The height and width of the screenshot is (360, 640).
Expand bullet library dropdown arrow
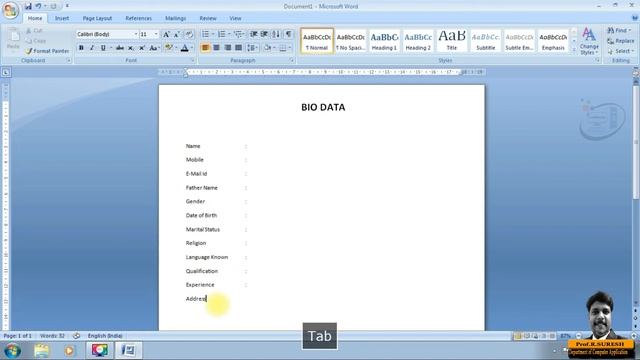pos(213,34)
